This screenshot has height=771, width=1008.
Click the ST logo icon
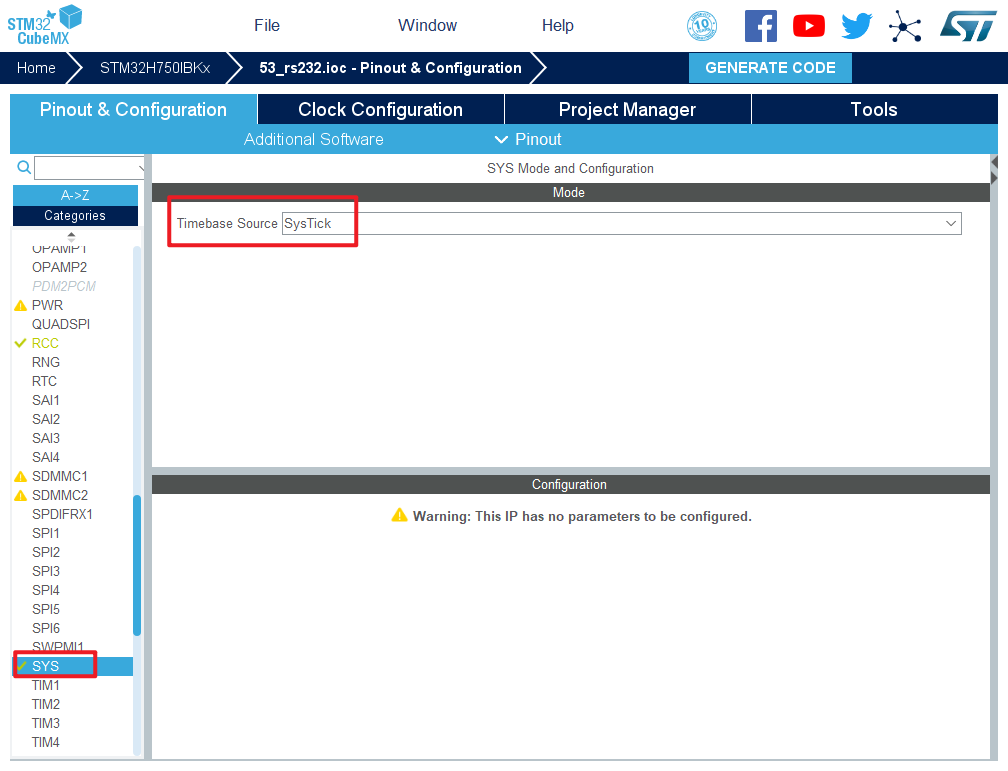click(967, 26)
